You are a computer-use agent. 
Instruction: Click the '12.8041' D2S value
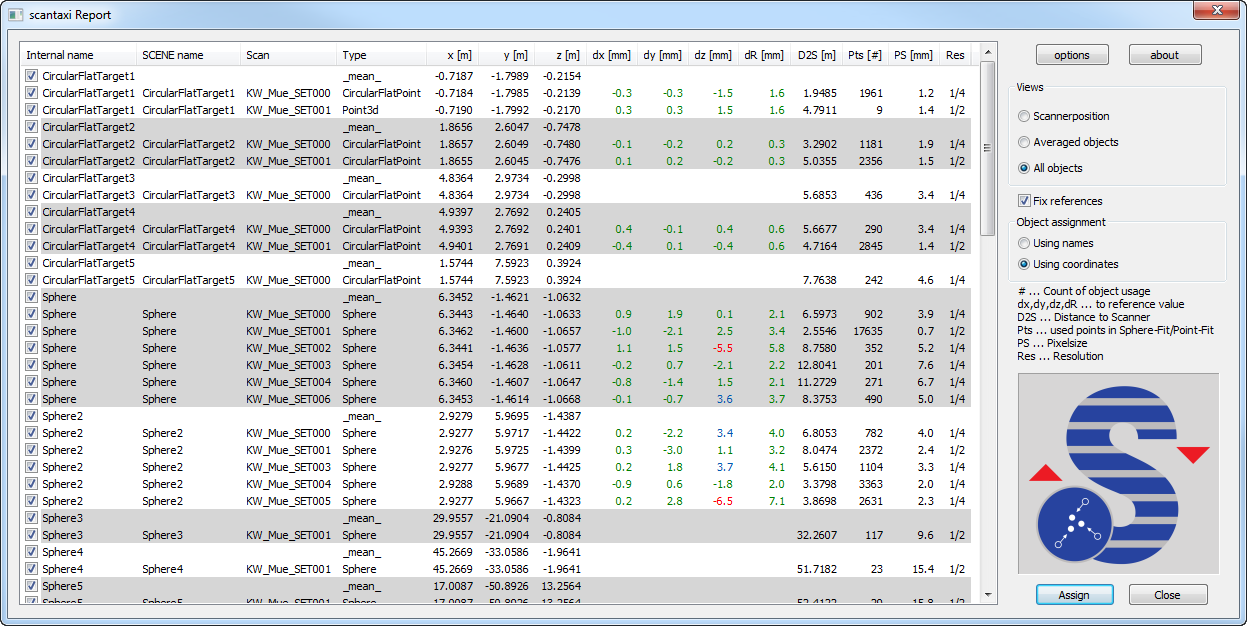point(816,365)
